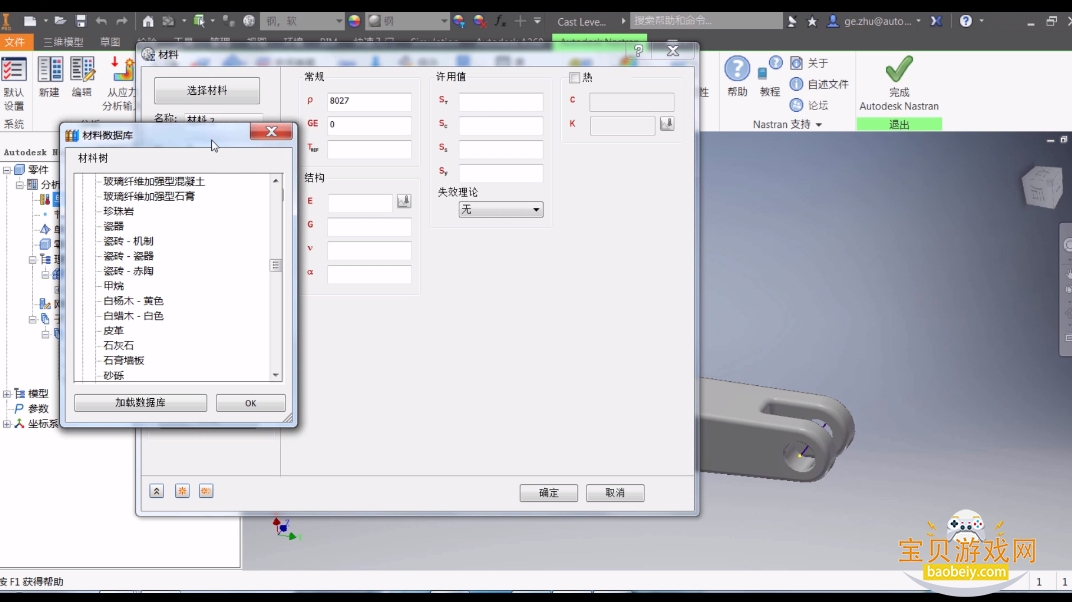Screen dimensions: 1072x602
Task: Open the Forum (论坛) item
Action: (809, 105)
